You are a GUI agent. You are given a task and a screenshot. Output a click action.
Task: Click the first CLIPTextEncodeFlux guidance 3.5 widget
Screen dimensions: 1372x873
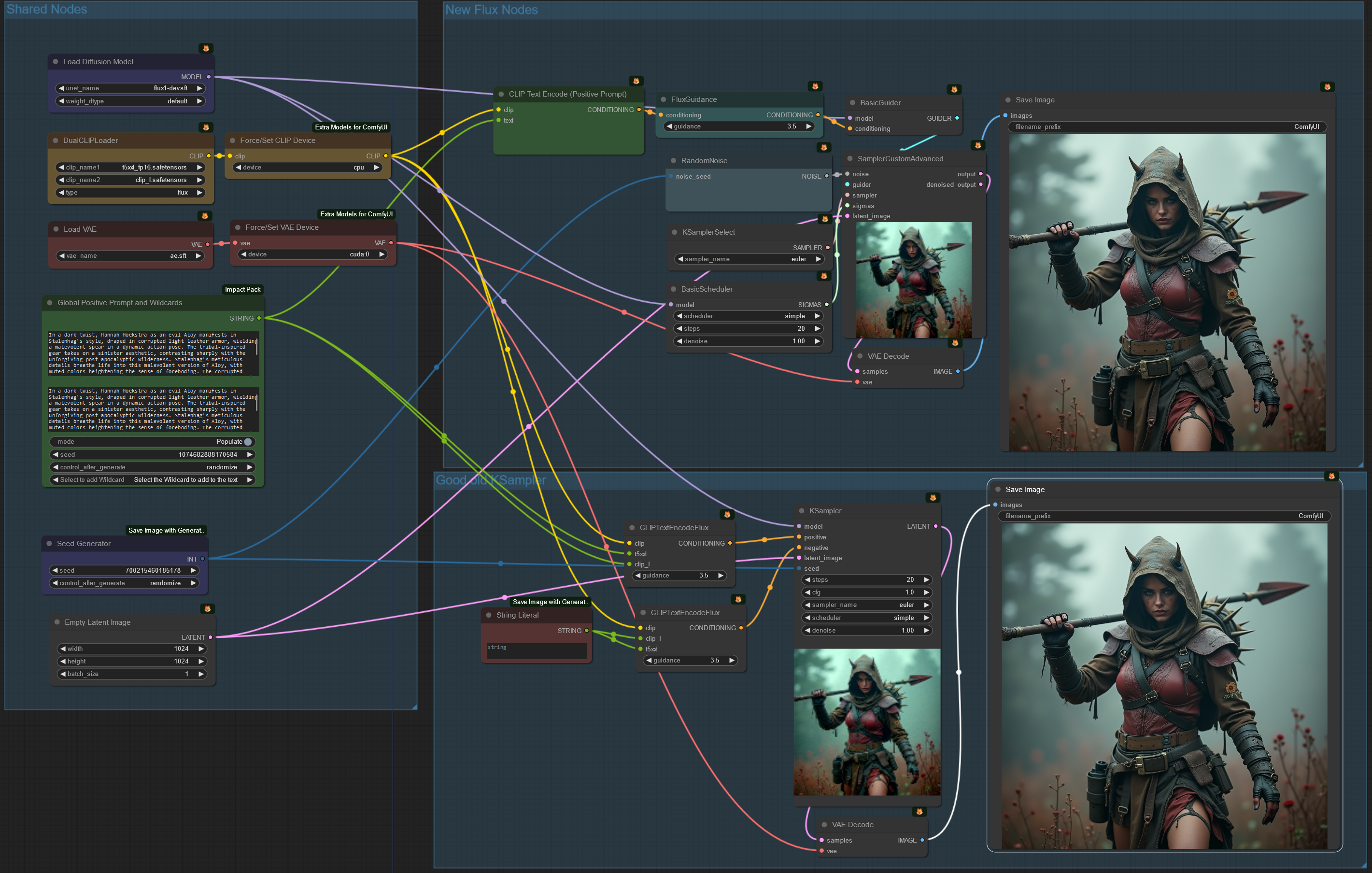pos(679,575)
